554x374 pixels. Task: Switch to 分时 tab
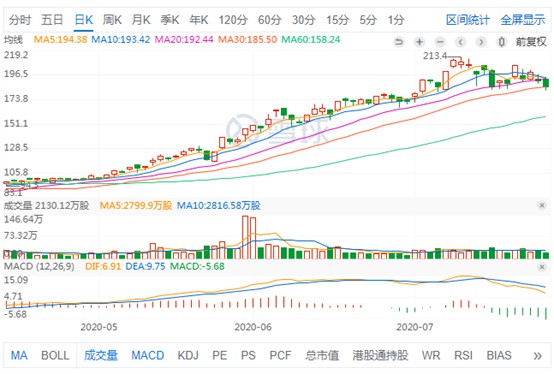[x=20, y=20]
